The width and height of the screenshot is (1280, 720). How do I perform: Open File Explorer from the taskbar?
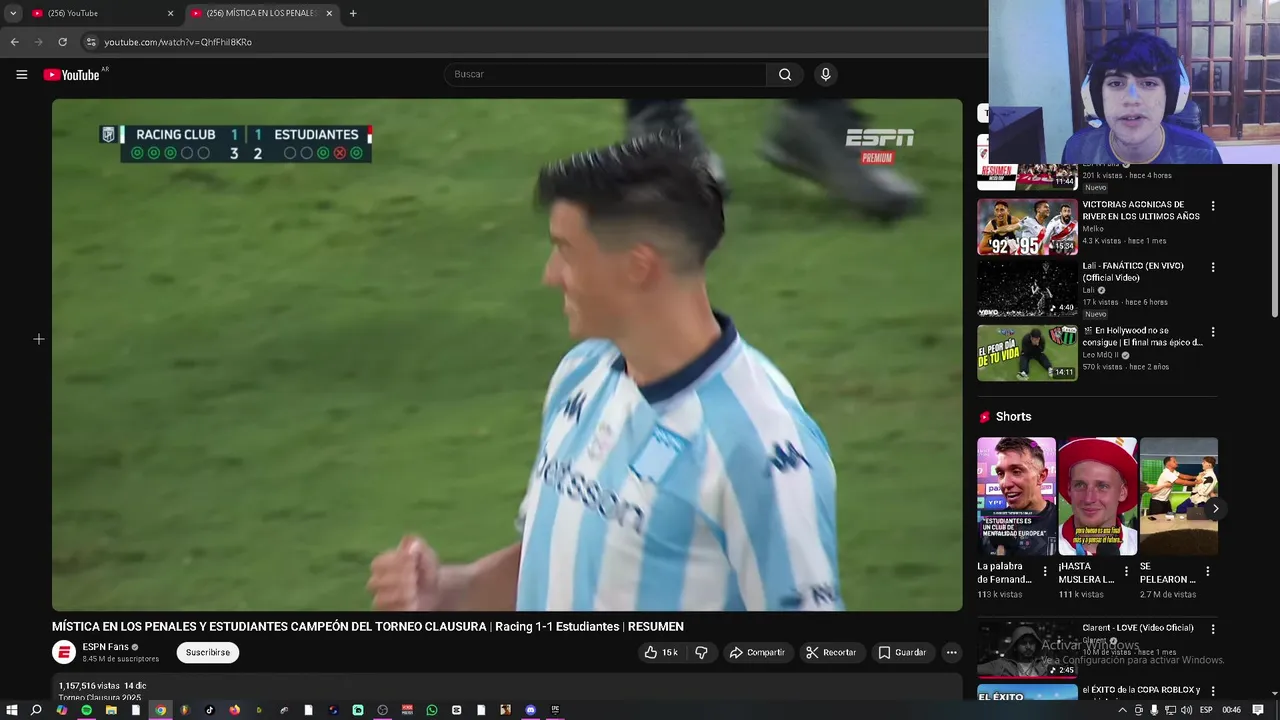[x=111, y=710]
